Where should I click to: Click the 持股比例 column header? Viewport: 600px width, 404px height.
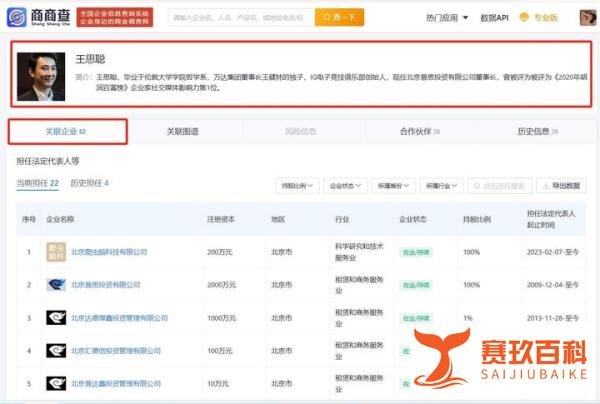[x=477, y=219]
